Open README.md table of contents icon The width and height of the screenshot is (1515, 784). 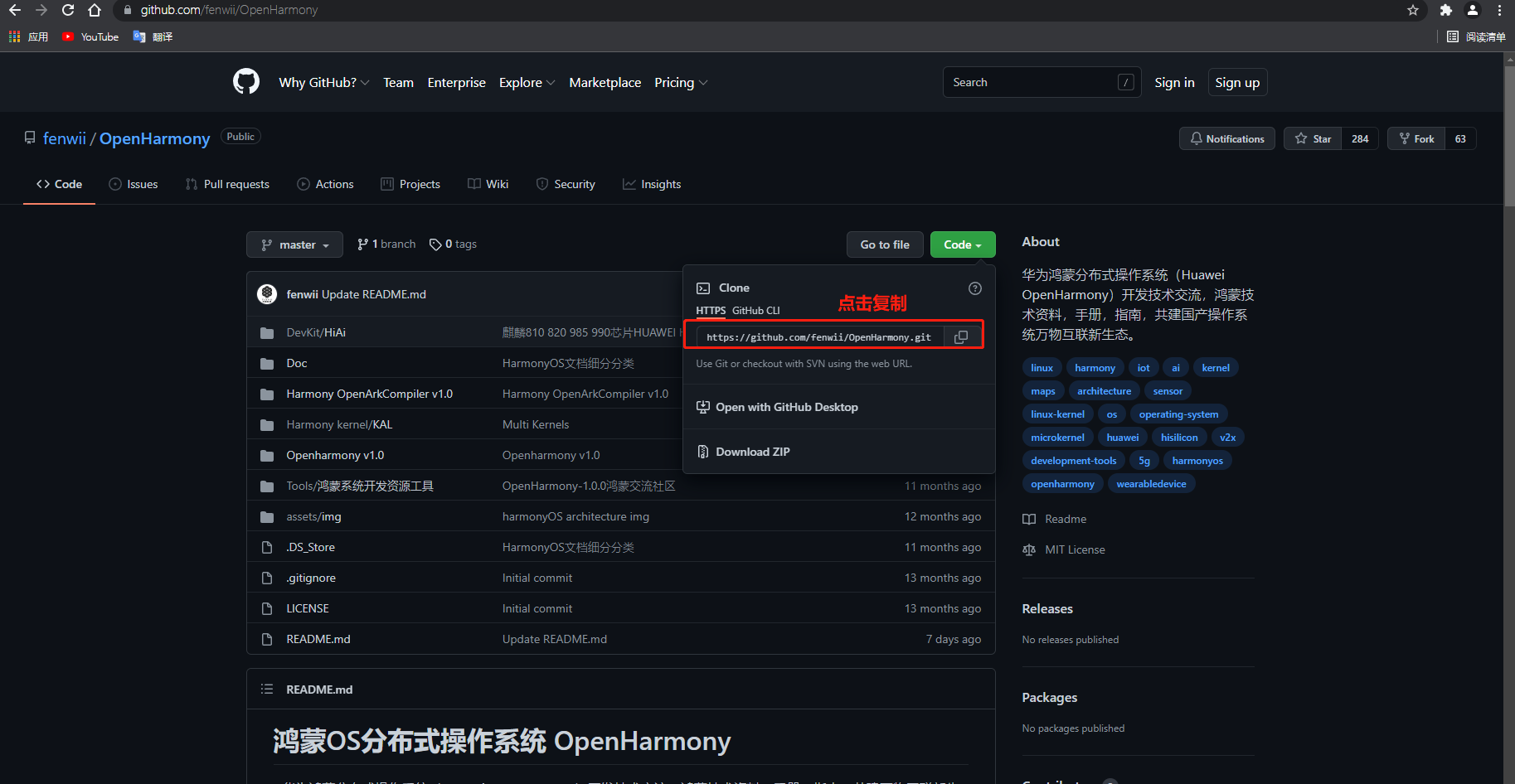pyautogui.click(x=267, y=689)
